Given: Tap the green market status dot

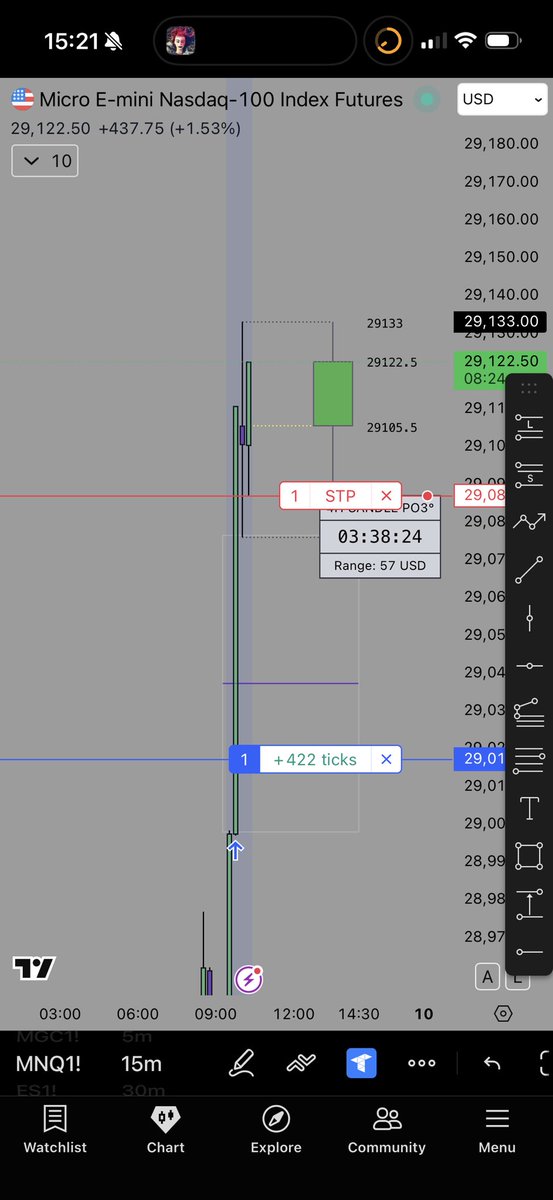Looking at the screenshot, I should [428, 100].
